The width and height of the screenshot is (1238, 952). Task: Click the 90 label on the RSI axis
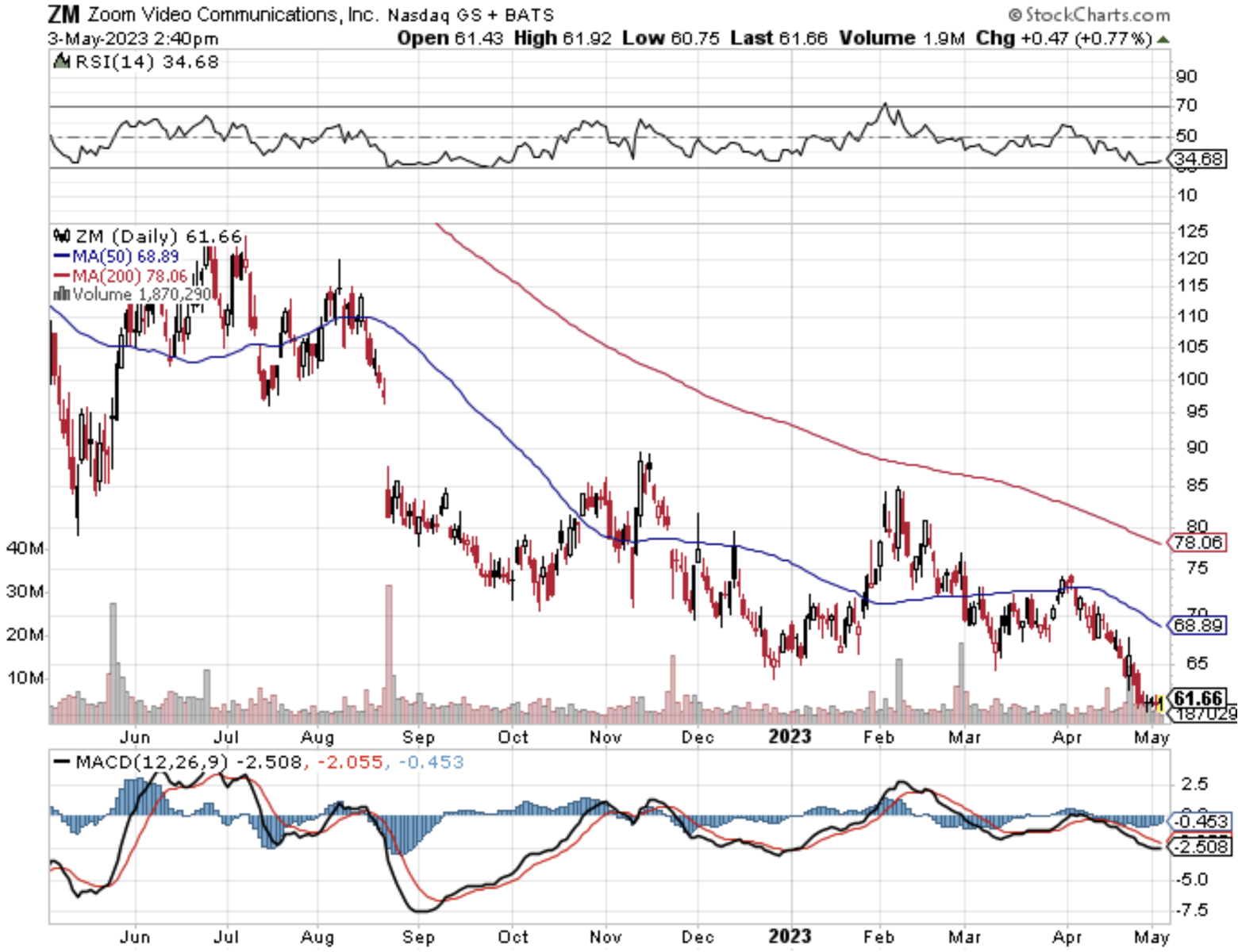[1186, 77]
